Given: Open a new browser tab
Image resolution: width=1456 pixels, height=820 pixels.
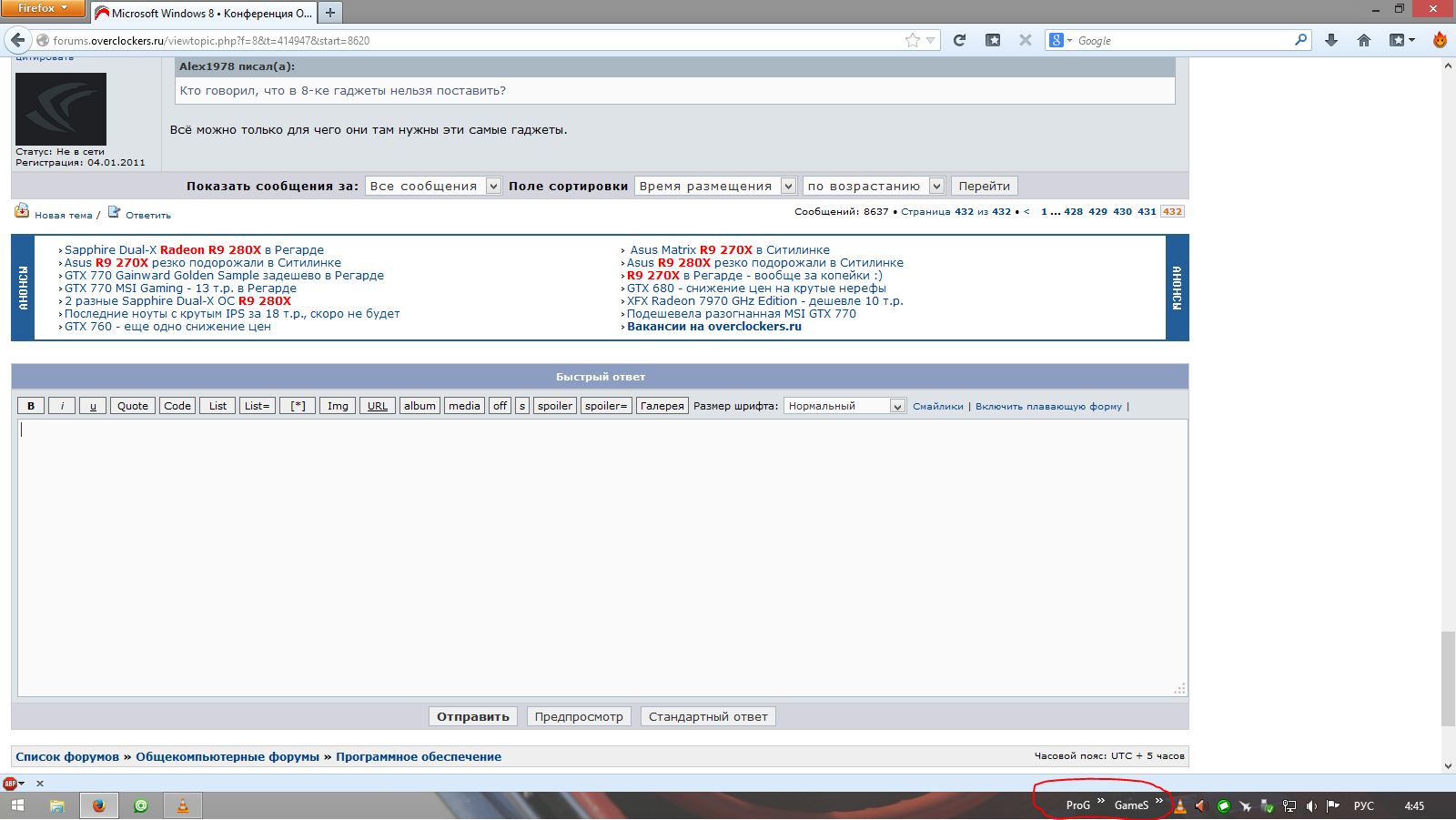Looking at the screenshot, I should coord(330,13).
